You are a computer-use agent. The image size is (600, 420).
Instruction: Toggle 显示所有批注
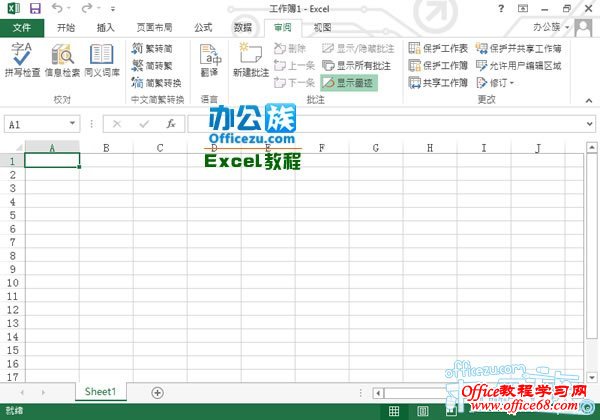click(x=357, y=65)
